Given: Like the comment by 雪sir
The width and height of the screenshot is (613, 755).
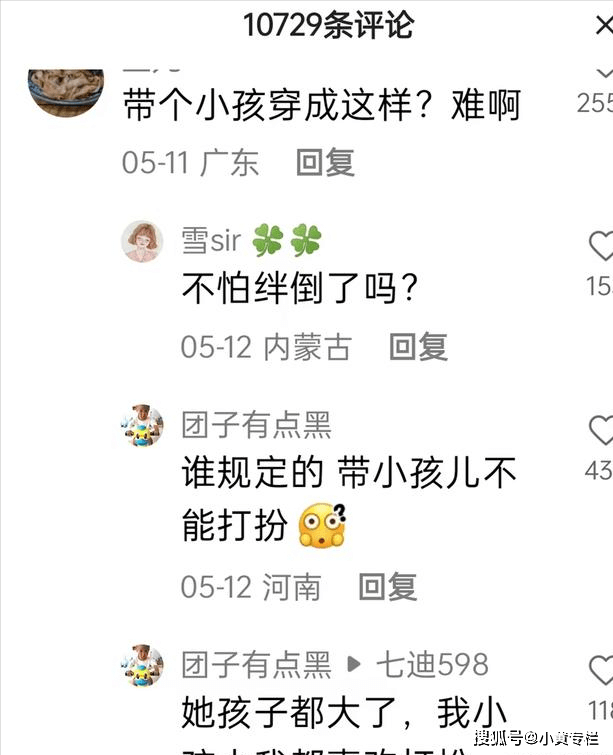Looking at the screenshot, I should coord(601,246).
